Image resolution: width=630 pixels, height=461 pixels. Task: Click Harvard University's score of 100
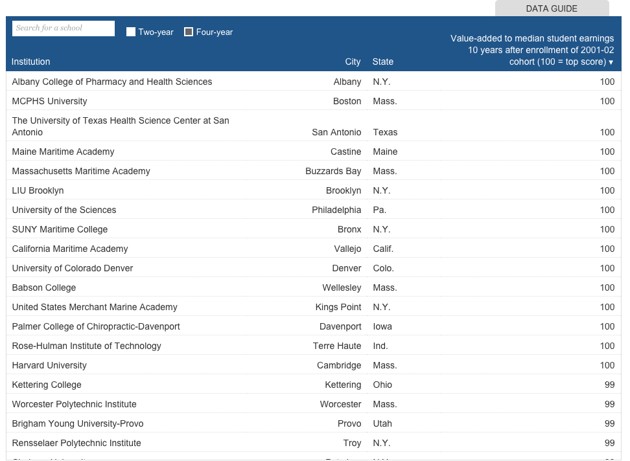pyautogui.click(x=607, y=365)
